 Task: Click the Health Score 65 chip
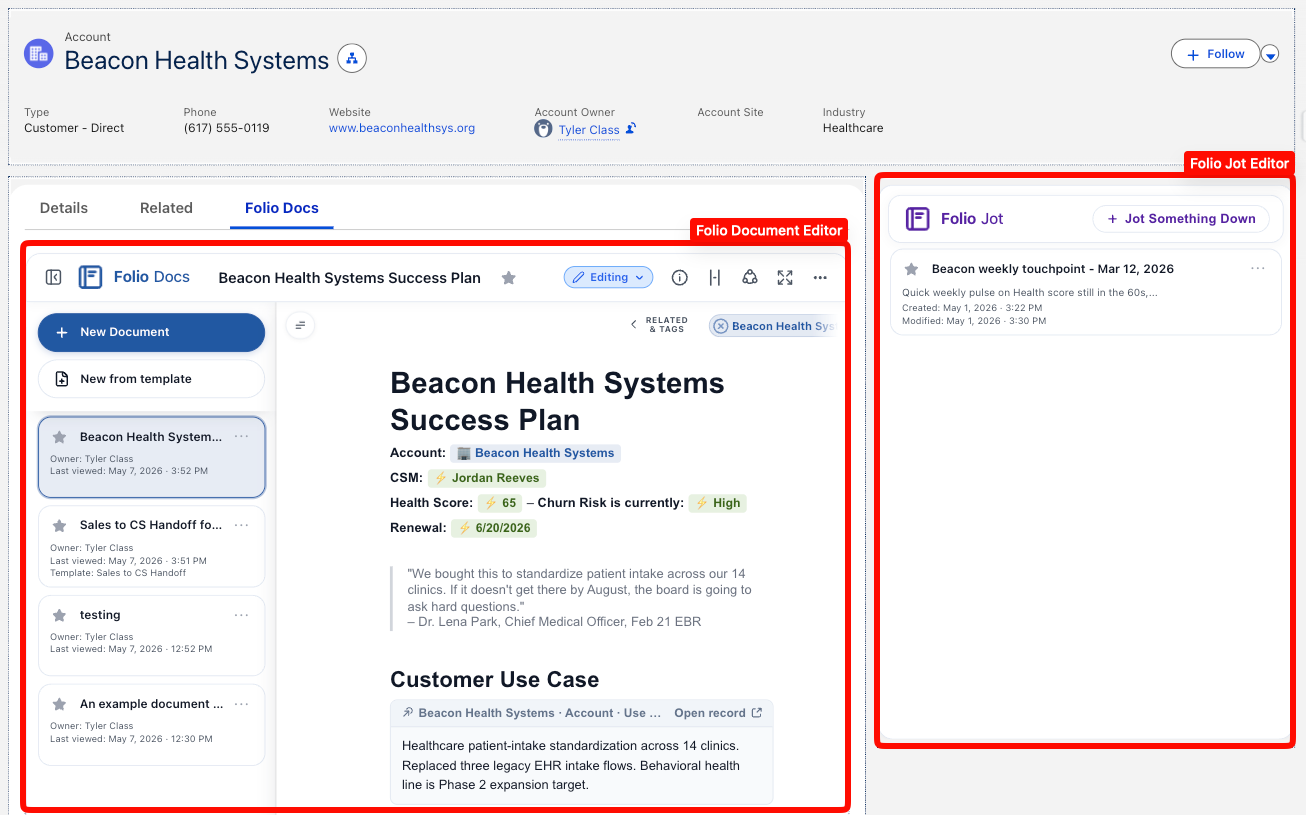pos(501,503)
